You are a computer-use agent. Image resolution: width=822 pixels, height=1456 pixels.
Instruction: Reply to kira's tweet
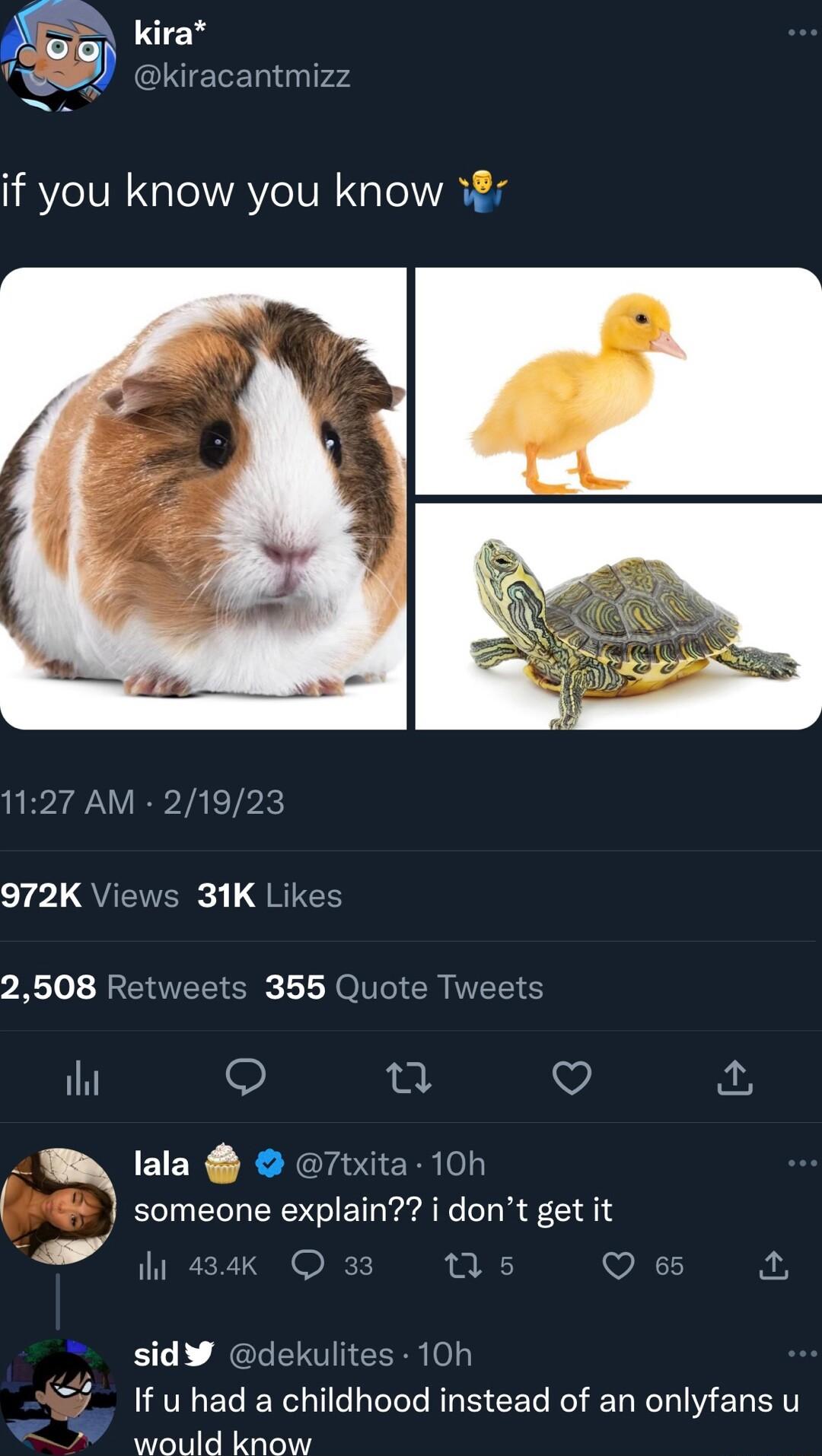[x=245, y=1077]
